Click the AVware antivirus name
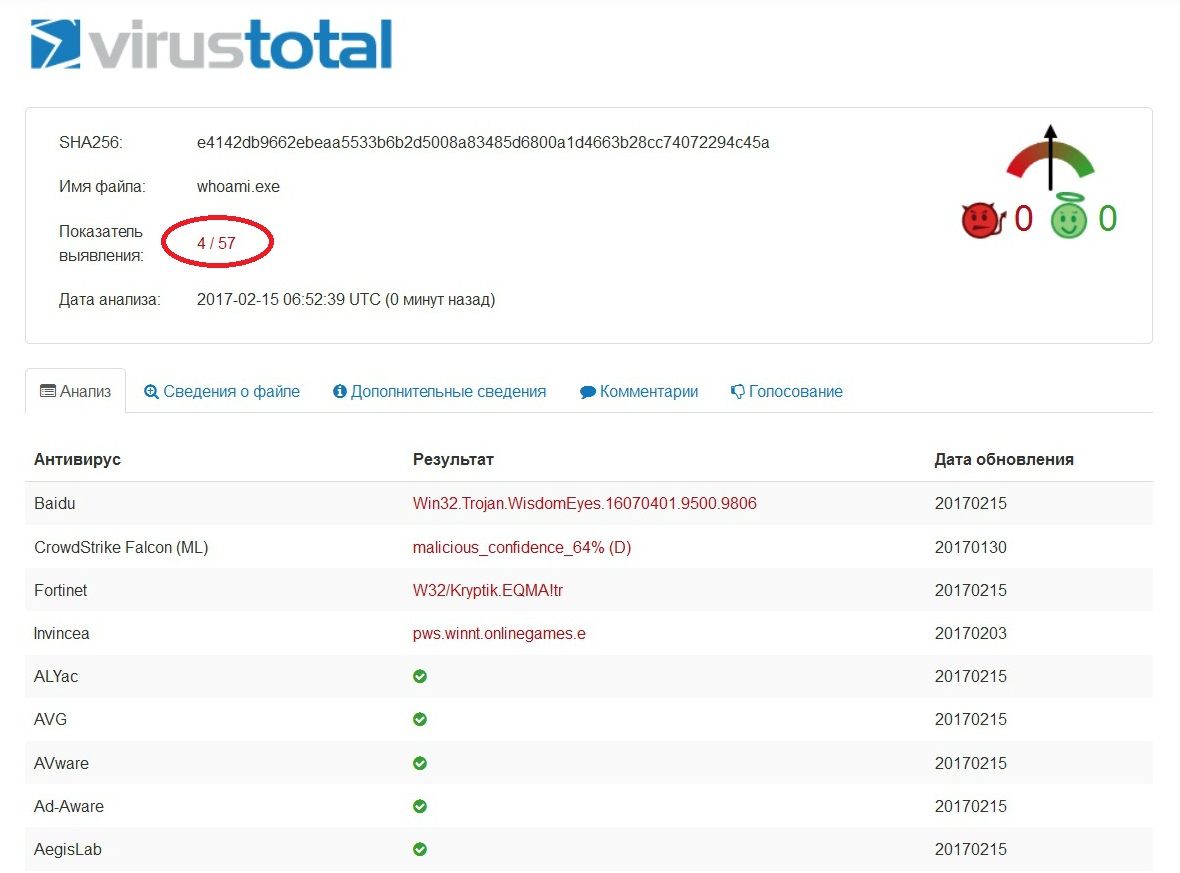Viewport: 1180px width, 873px height. click(61, 763)
